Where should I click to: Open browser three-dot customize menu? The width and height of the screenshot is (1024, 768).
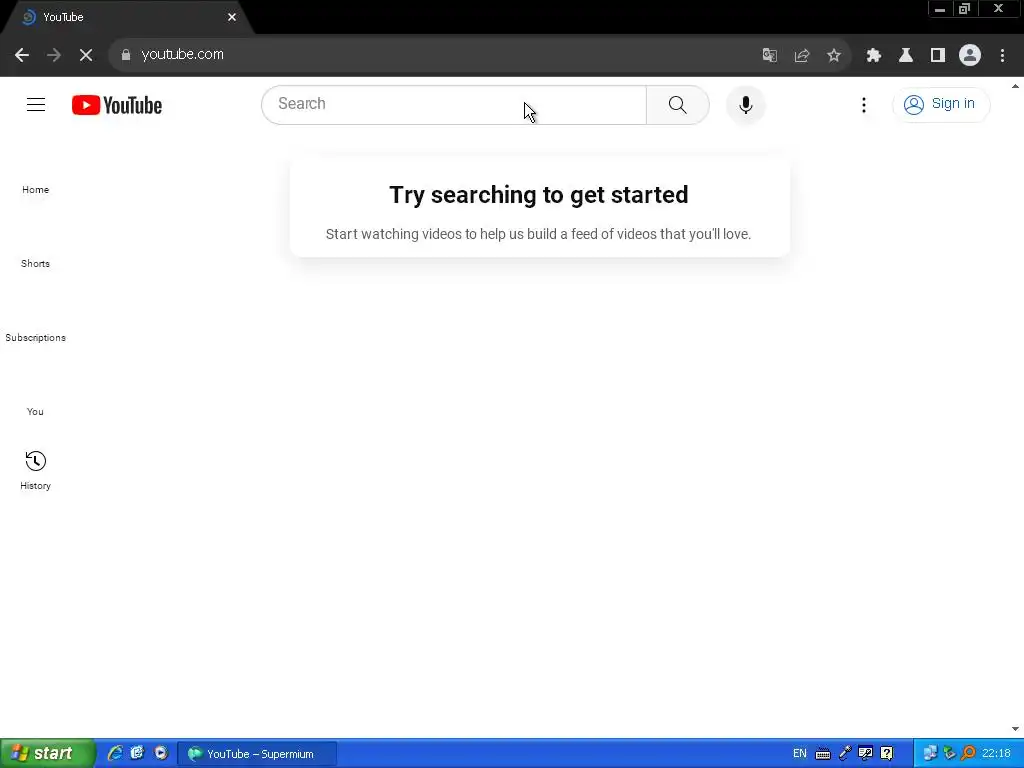pos(1002,55)
